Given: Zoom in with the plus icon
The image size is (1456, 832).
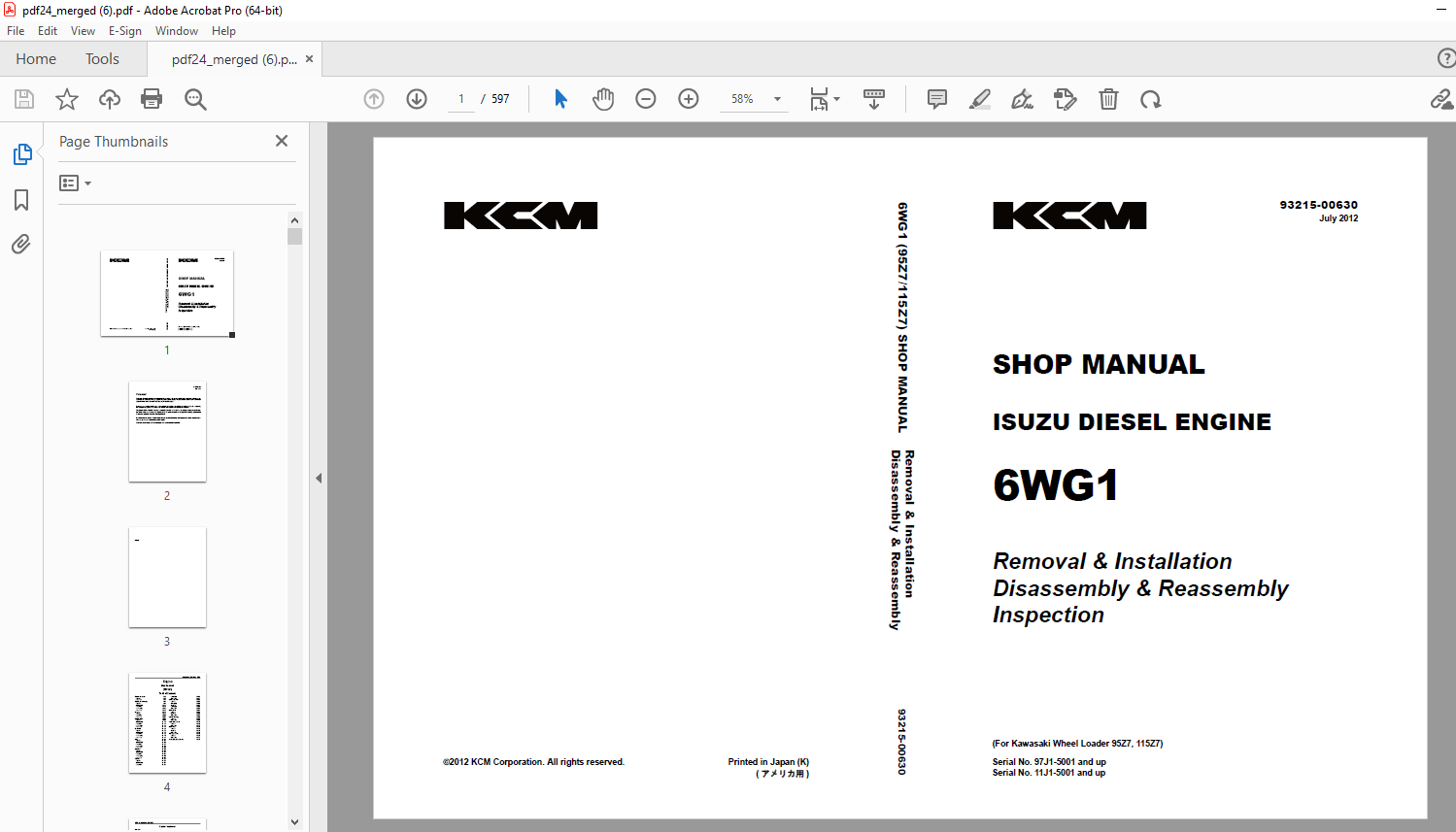Looking at the screenshot, I should click(689, 99).
